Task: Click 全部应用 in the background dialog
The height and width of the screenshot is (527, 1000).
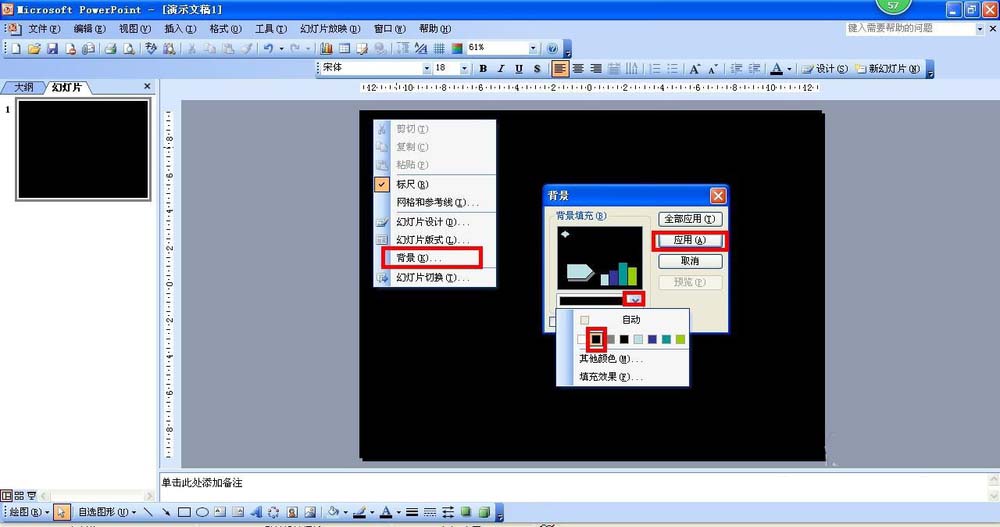Action: point(690,219)
